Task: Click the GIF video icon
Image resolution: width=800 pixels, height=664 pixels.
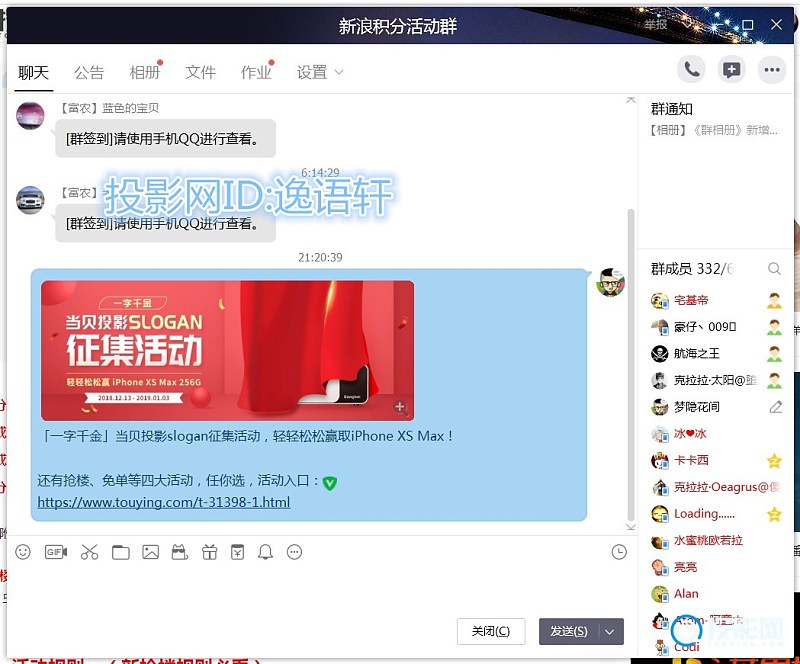Action: click(56, 552)
